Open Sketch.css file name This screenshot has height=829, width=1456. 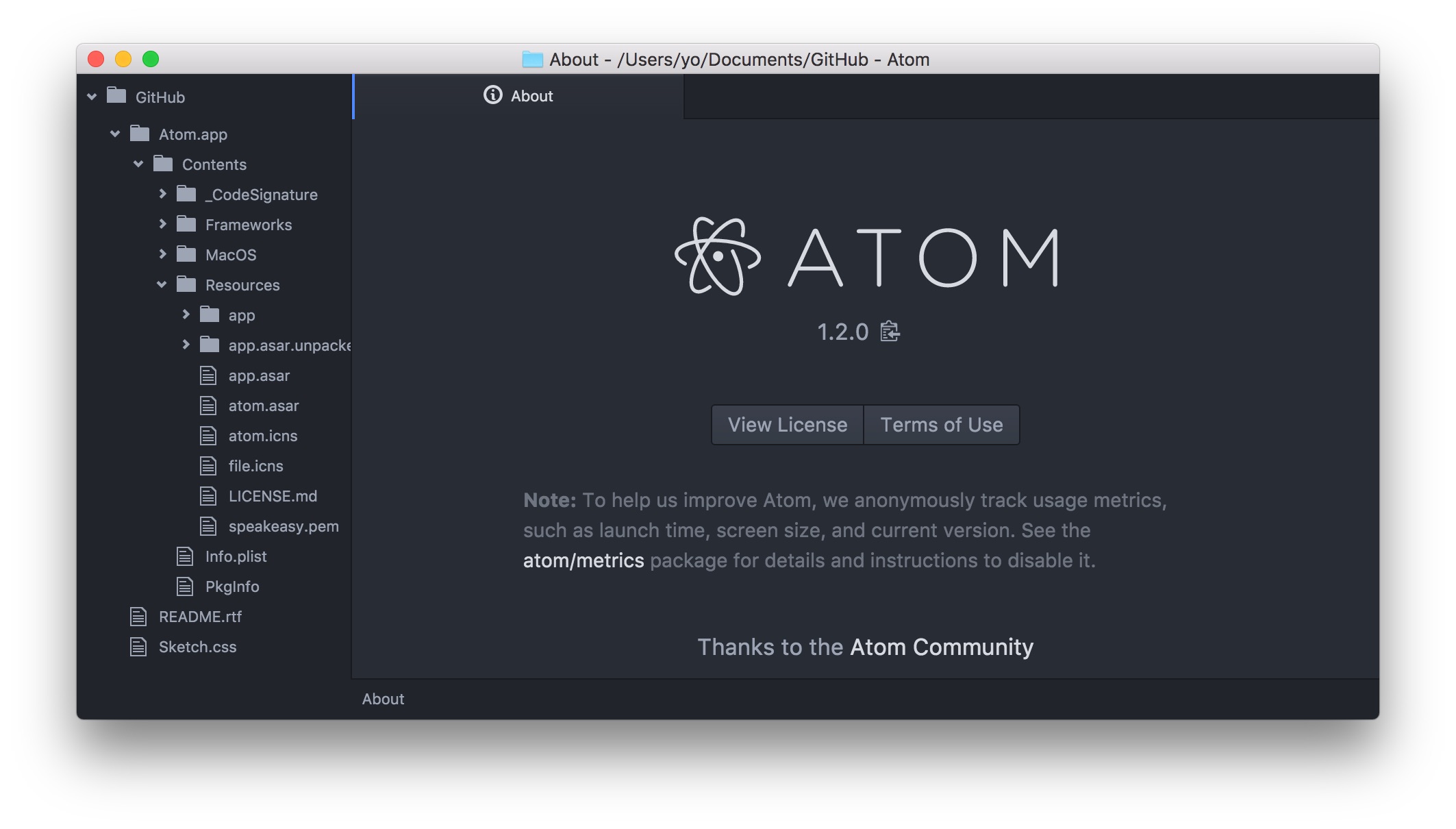[197, 647]
